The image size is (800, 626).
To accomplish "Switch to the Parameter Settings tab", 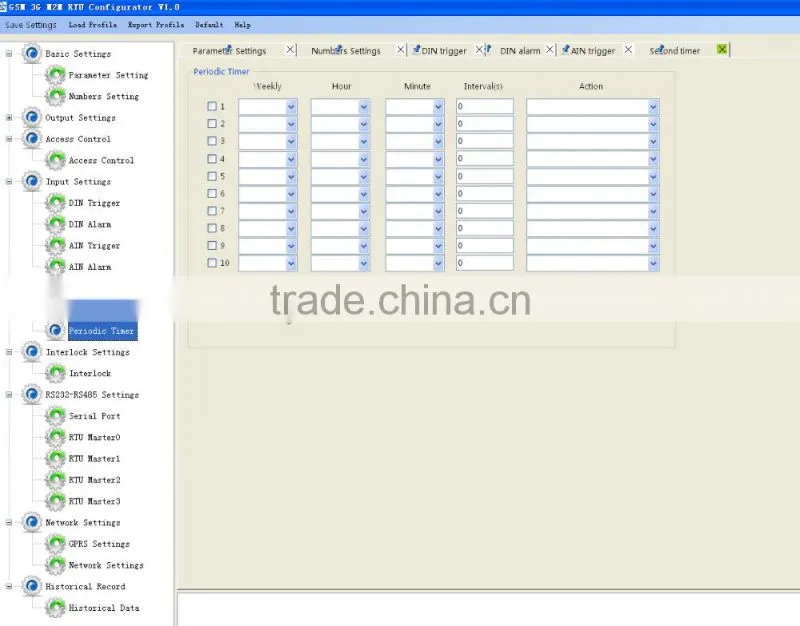I will [x=229, y=51].
